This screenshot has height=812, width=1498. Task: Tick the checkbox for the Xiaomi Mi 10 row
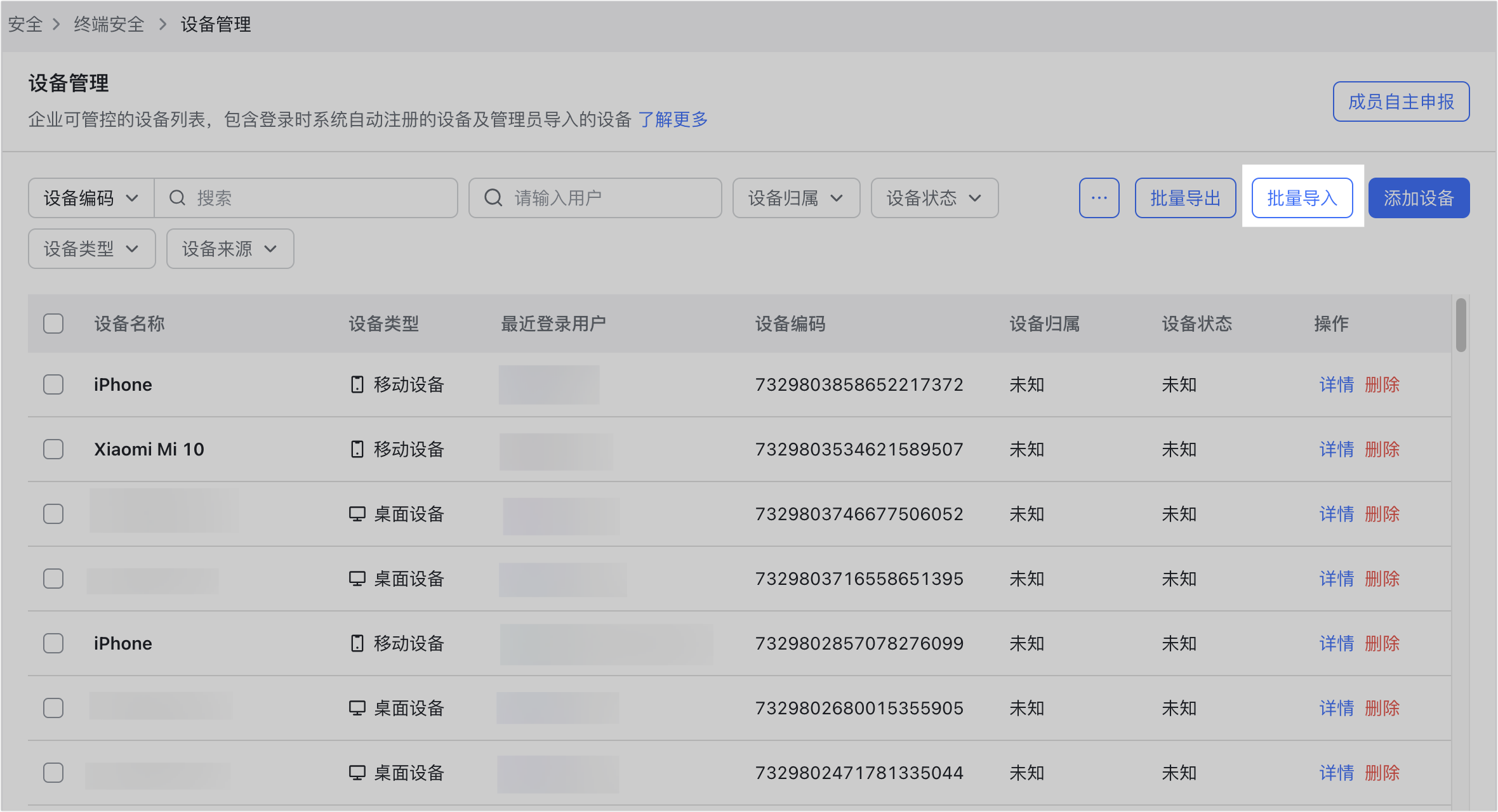click(53, 449)
